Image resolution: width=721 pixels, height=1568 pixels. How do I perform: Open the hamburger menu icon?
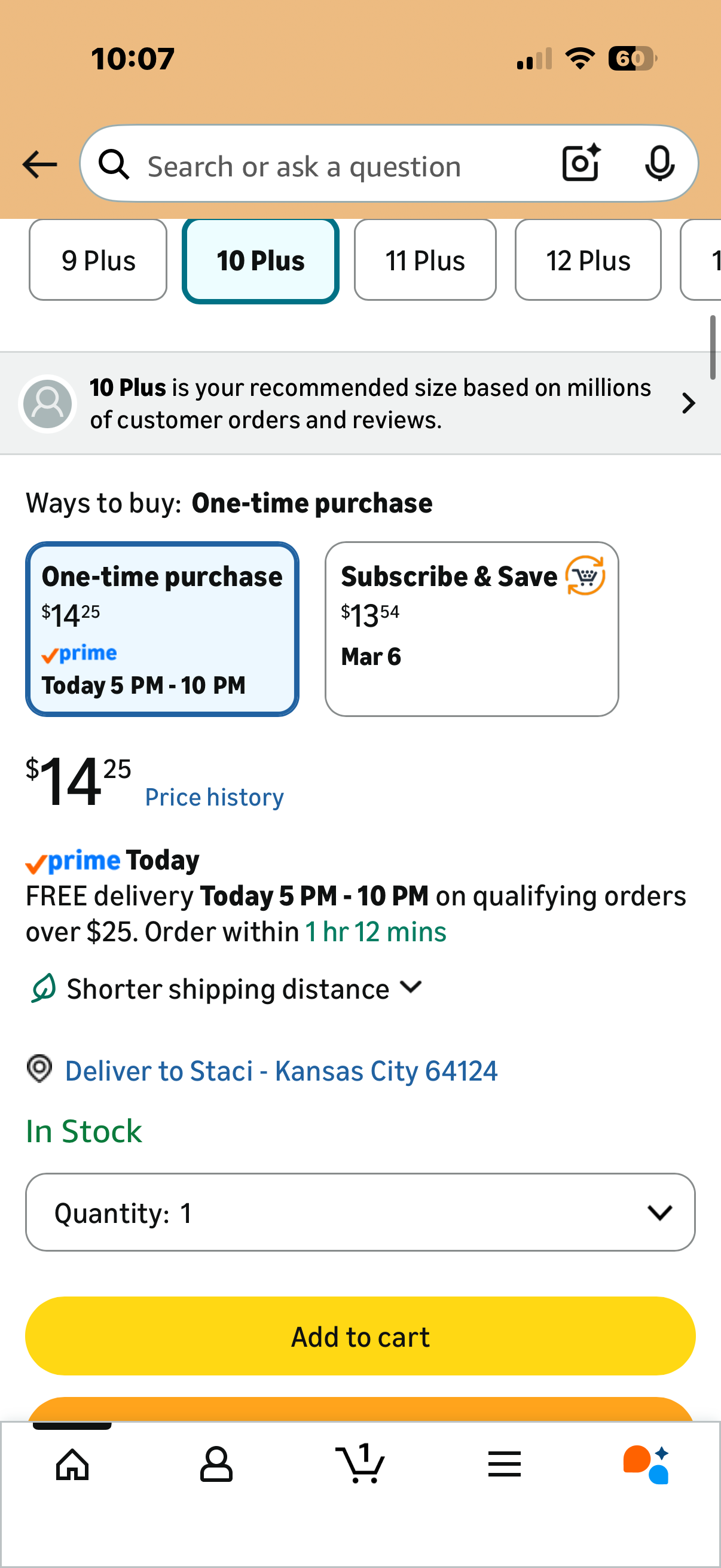505,1464
